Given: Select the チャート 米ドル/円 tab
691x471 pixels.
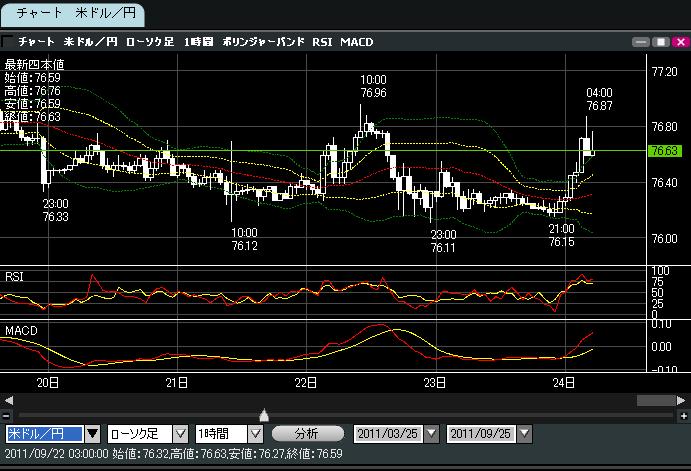Looking at the screenshot, I should (72, 14).
